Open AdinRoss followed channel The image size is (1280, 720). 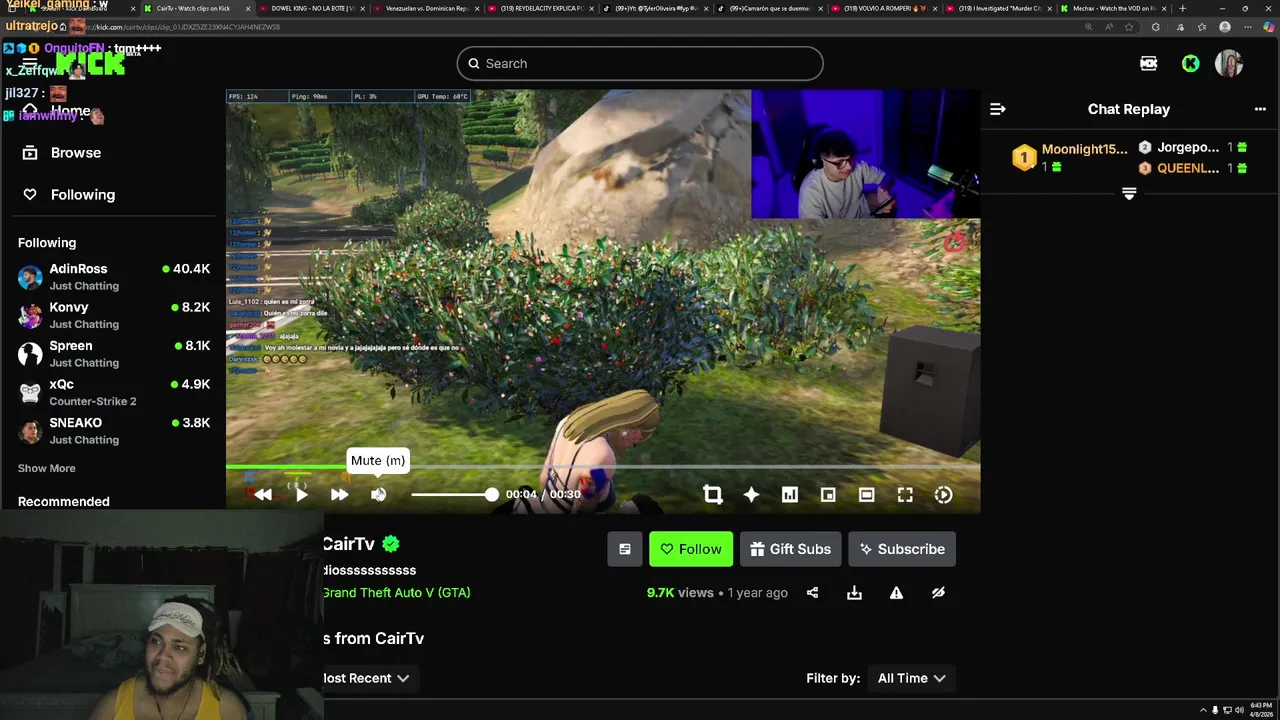114,277
